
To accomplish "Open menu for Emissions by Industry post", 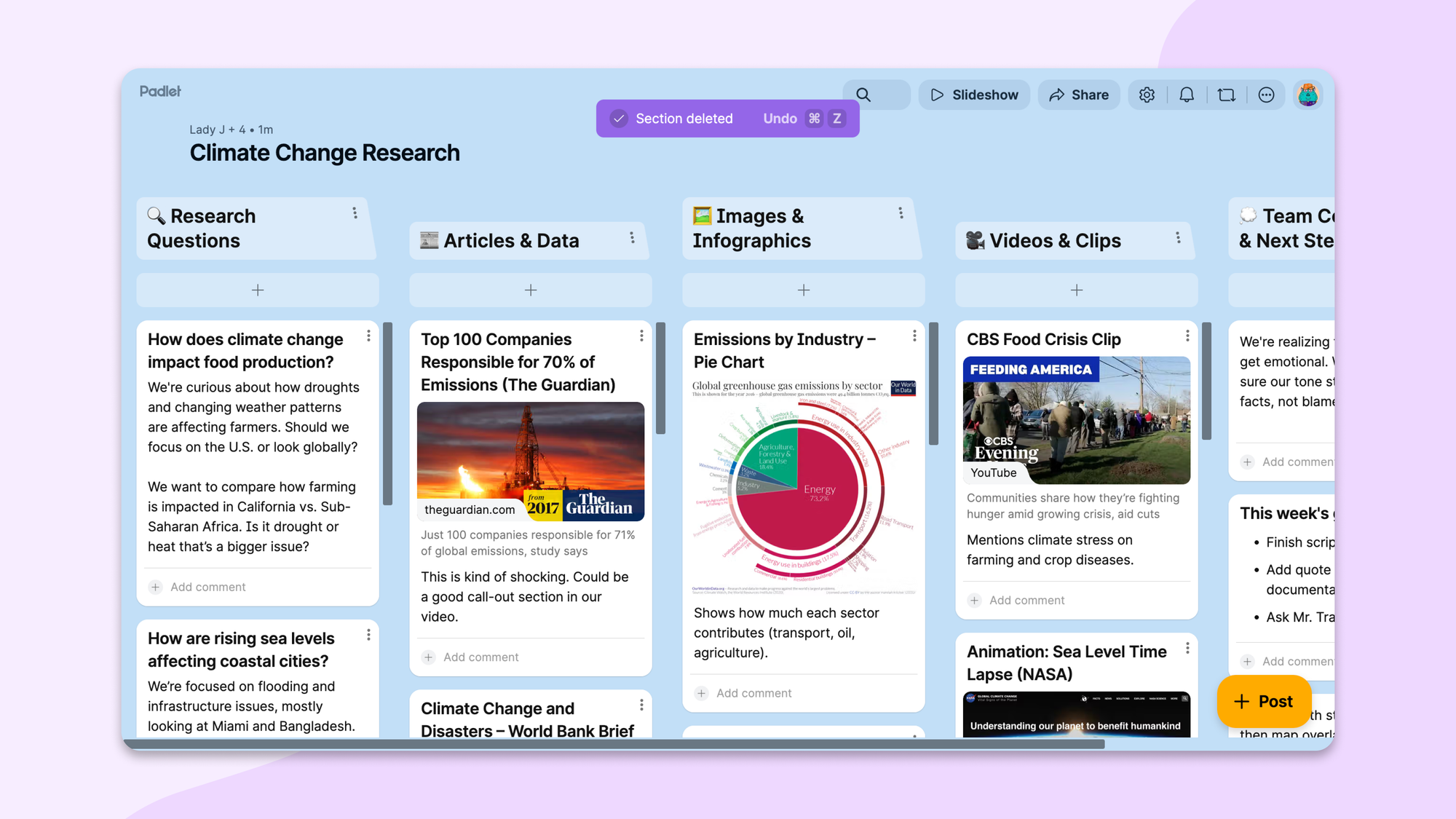I will click(x=914, y=336).
